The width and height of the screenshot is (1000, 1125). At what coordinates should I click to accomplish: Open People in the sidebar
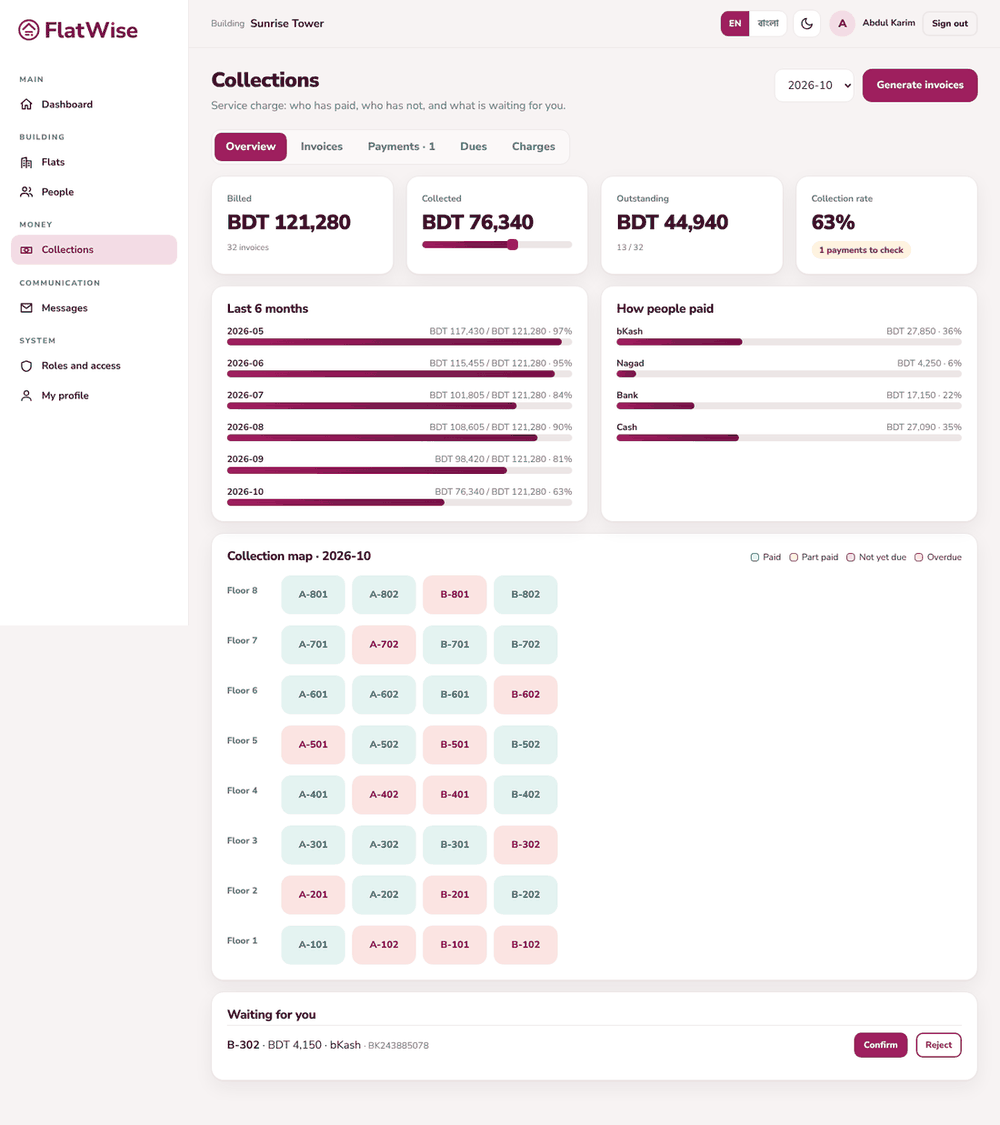tap(94, 192)
